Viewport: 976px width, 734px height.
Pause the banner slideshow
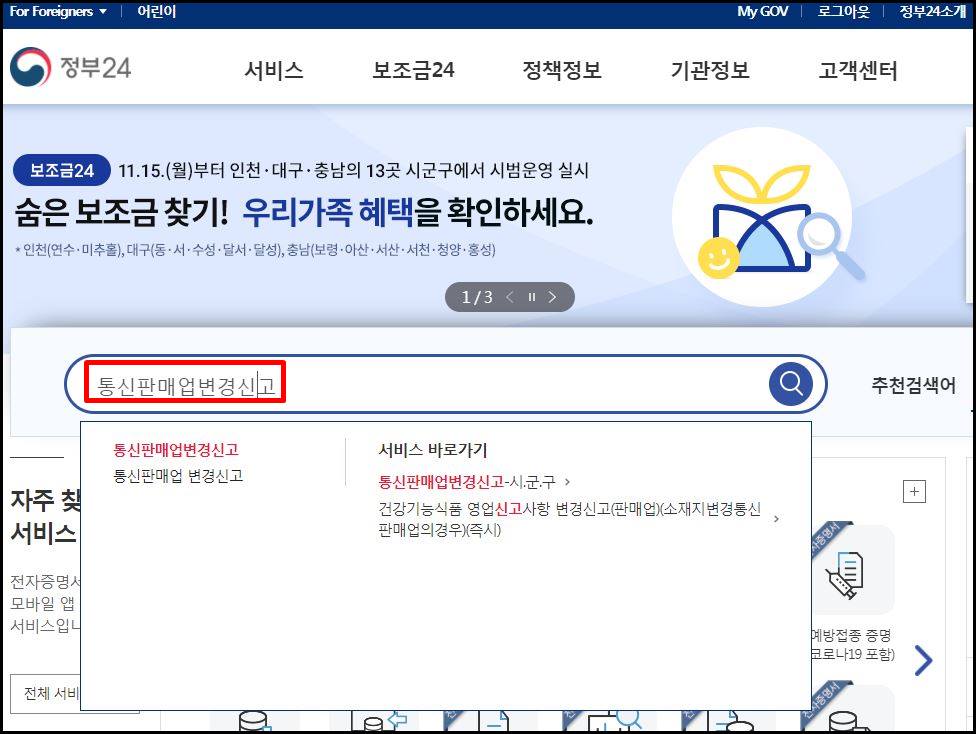pos(532,297)
